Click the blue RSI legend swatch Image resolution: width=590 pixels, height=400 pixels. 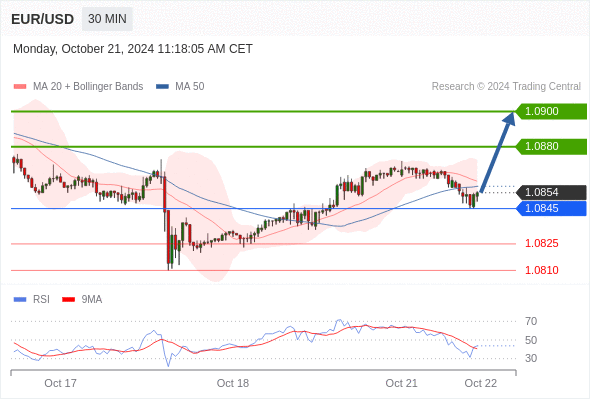[20, 300]
